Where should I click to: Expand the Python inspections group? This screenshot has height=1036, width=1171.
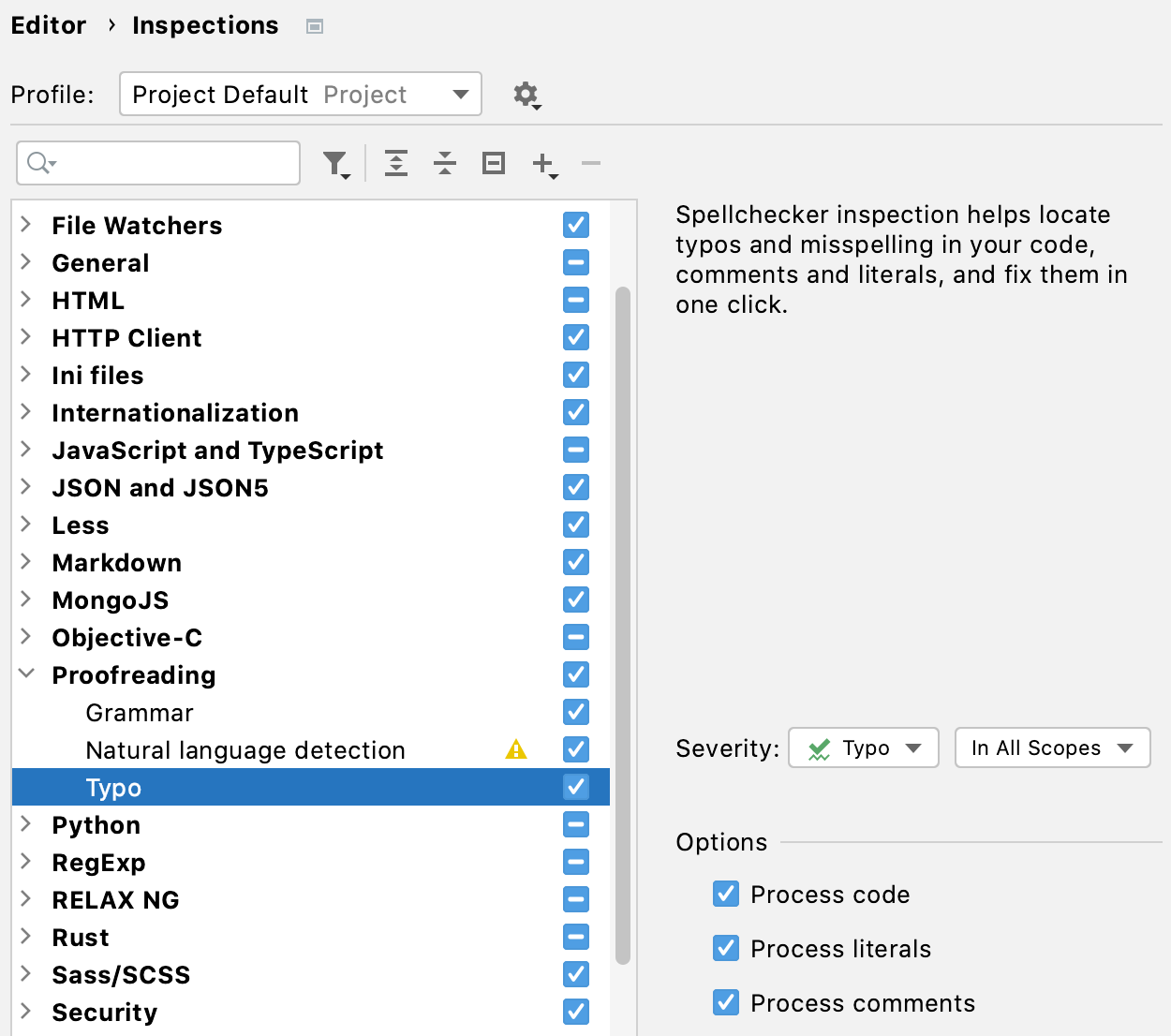tap(26, 824)
